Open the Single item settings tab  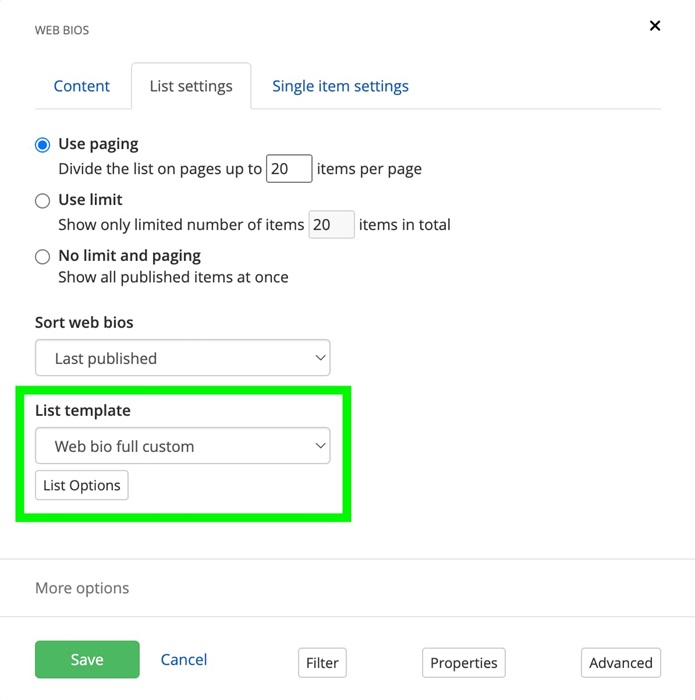[x=340, y=86]
